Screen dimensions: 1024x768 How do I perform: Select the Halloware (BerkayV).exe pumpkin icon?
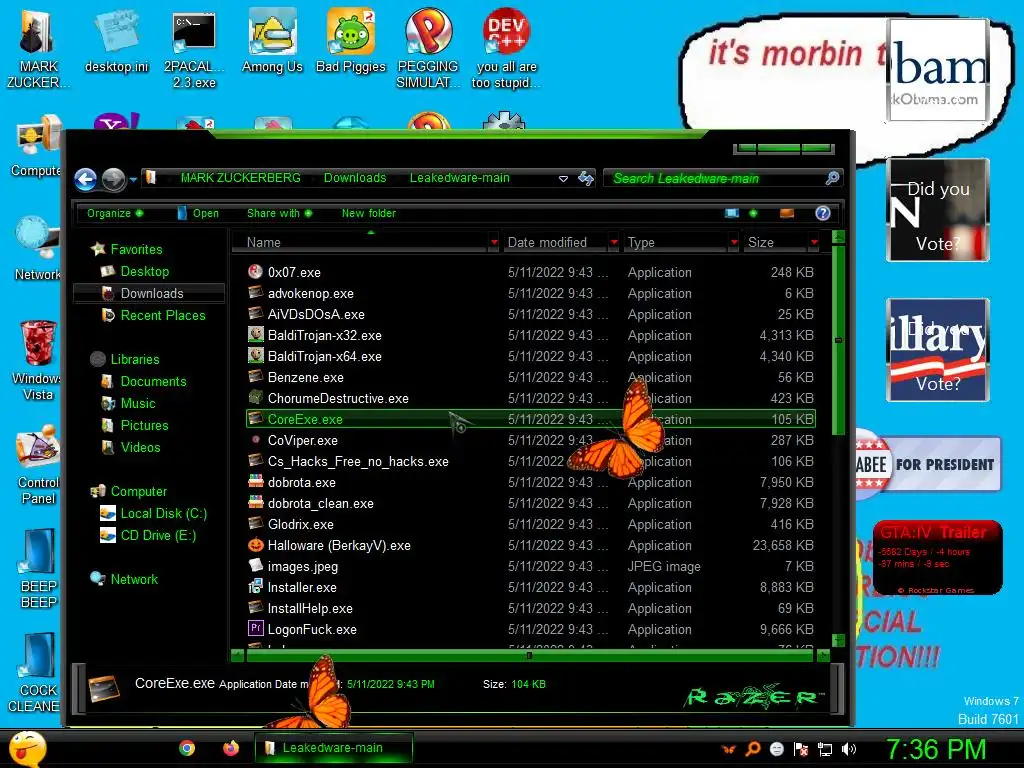pyautogui.click(x=255, y=545)
